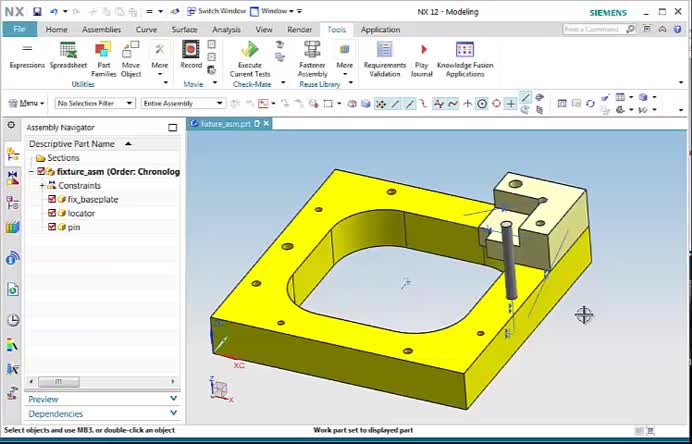Run Execute Current Tests
The width and height of the screenshot is (692, 444).
click(x=250, y=59)
